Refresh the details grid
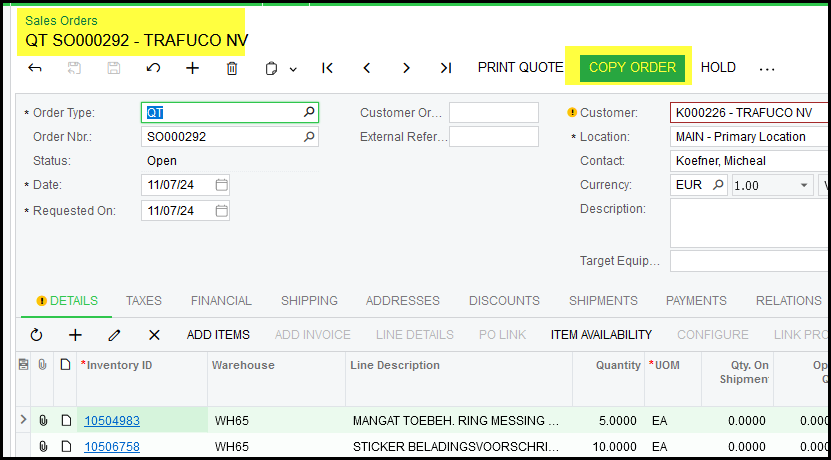 [37, 335]
